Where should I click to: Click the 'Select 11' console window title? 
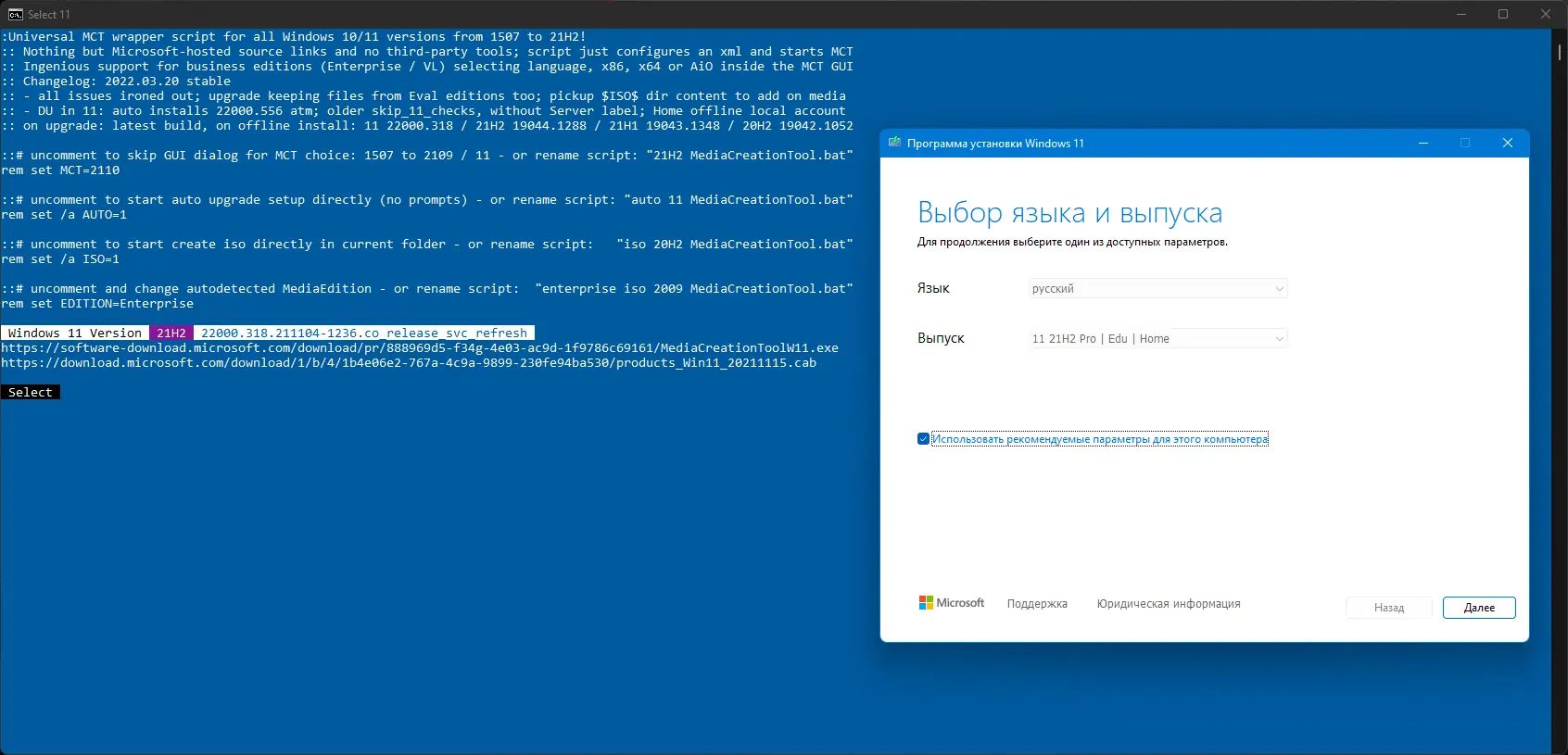(49, 15)
